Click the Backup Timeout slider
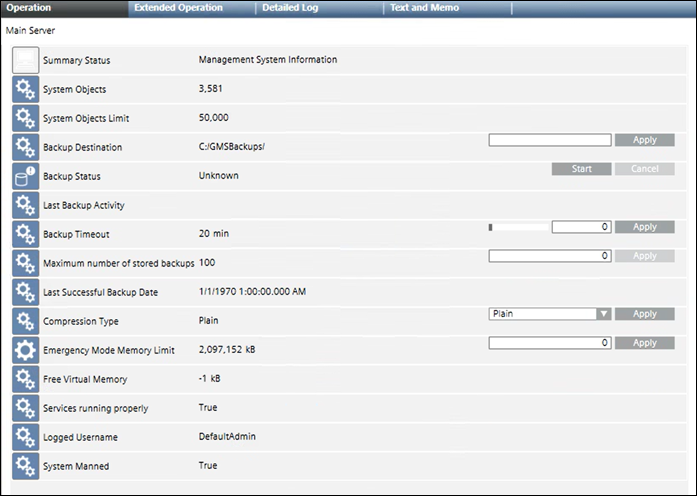 point(517,227)
